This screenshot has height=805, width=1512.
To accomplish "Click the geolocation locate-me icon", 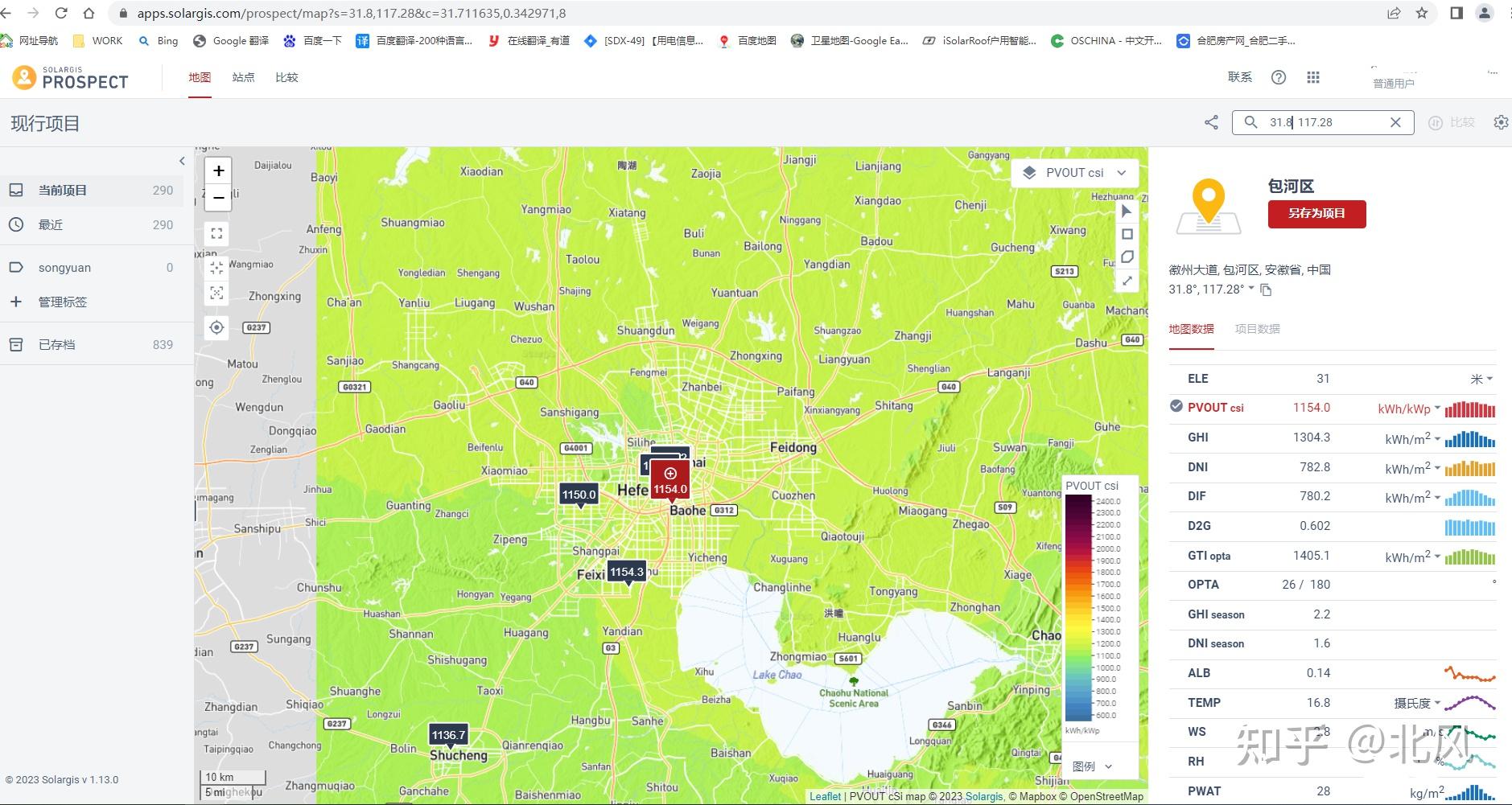I will 216,327.
